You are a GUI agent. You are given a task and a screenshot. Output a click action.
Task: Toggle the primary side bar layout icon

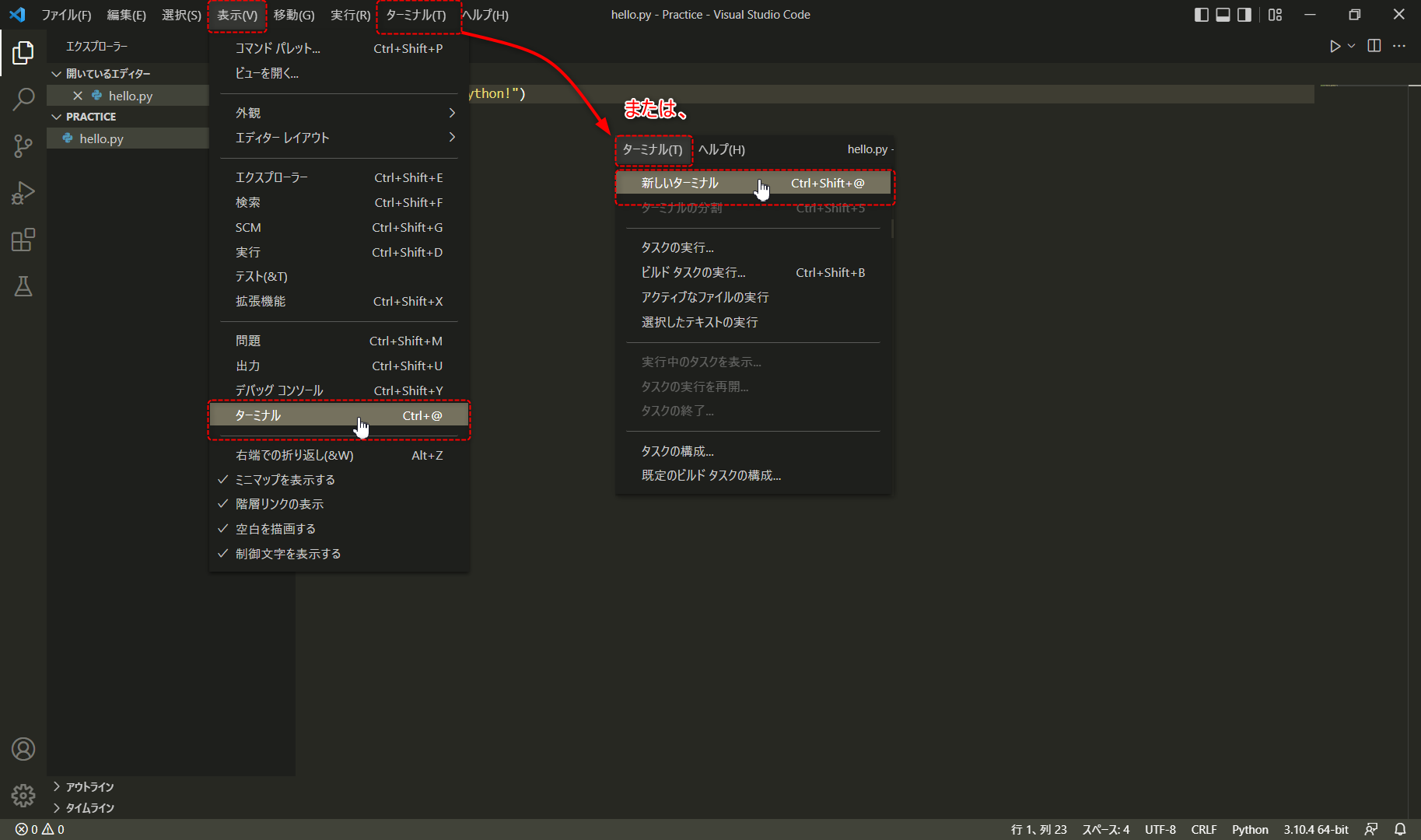[1202, 15]
